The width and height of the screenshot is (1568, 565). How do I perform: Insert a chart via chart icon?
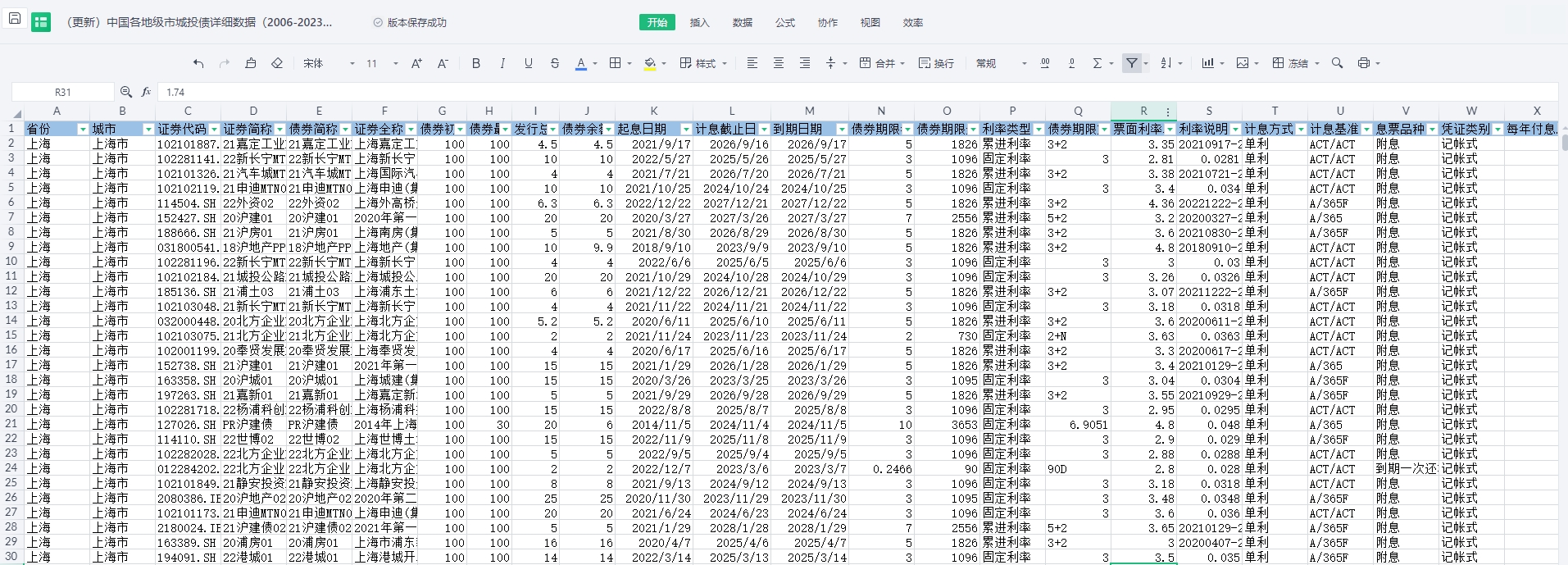pyautogui.click(x=1207, y=63)
